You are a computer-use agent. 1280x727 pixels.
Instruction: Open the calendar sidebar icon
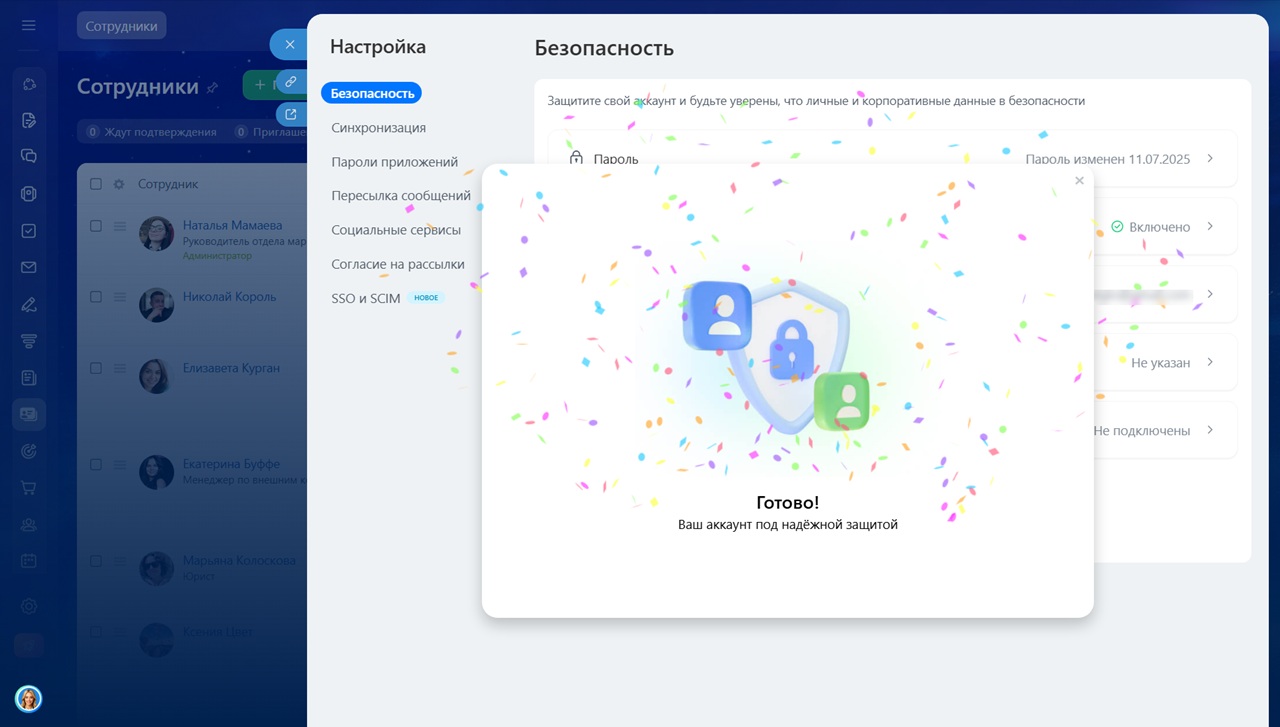pyautogui.click(x=29, y=561)
